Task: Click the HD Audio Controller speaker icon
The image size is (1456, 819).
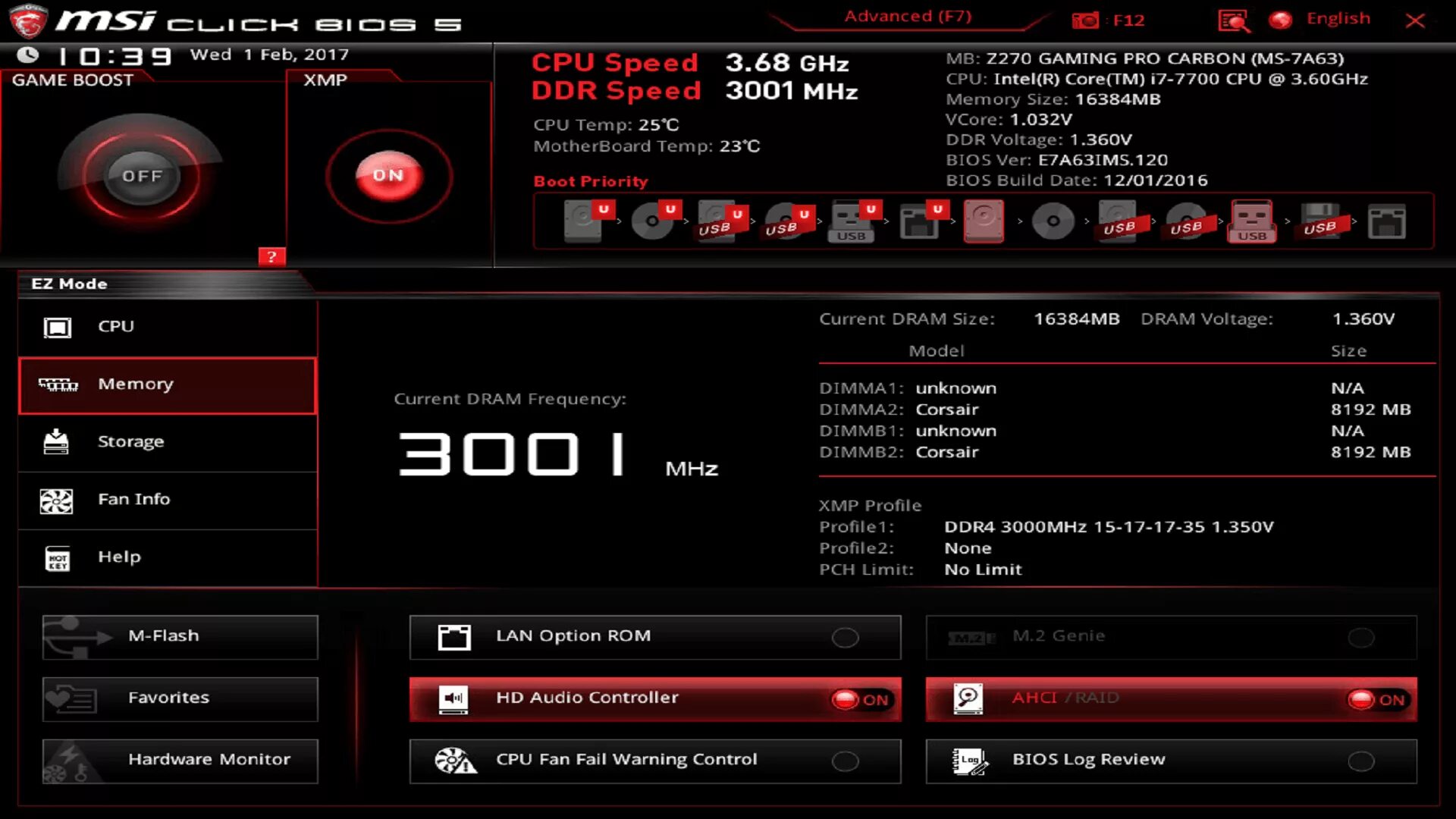Action: pyautogui.click(x=453, y=698)
